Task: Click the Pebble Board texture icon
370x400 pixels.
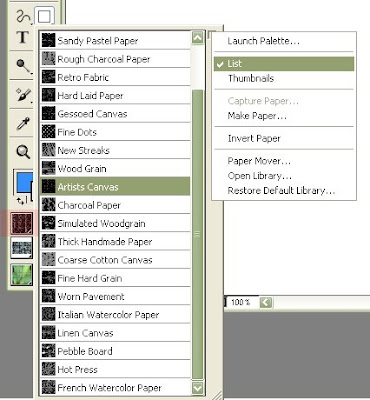Action: pos(48,351)
